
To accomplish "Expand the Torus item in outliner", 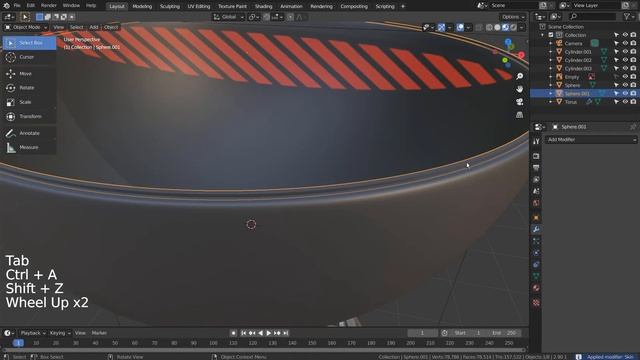I will 551,102.
